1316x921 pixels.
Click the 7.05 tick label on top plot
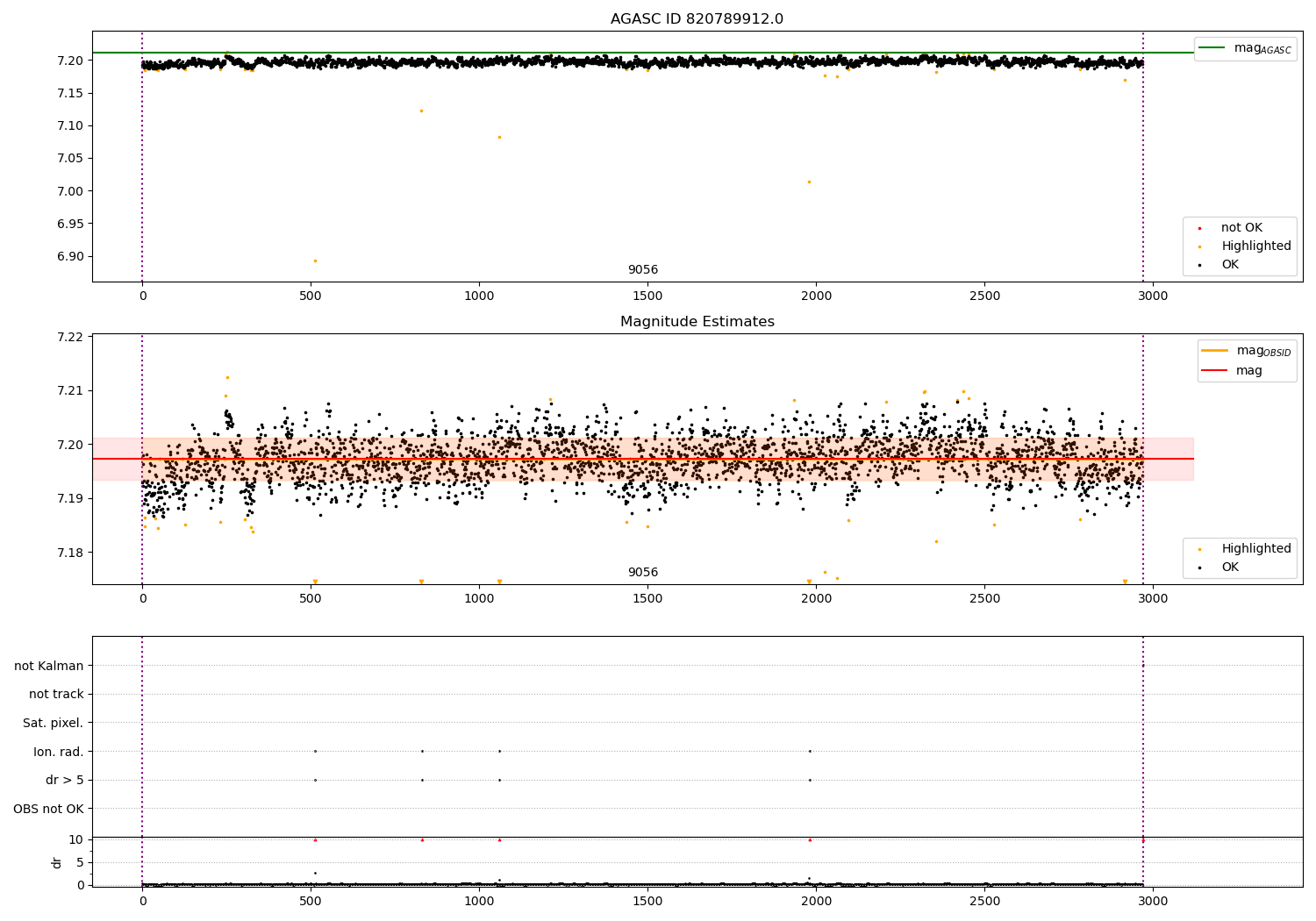tap(70, 159)
